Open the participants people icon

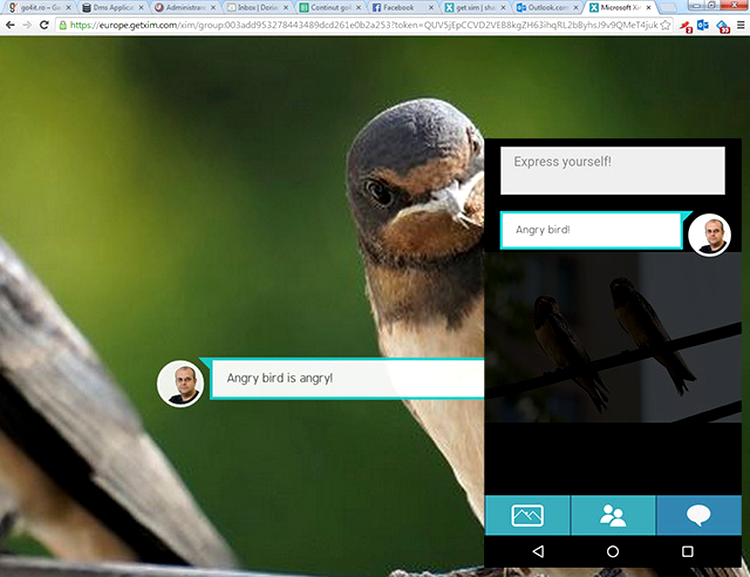[613, 515]
